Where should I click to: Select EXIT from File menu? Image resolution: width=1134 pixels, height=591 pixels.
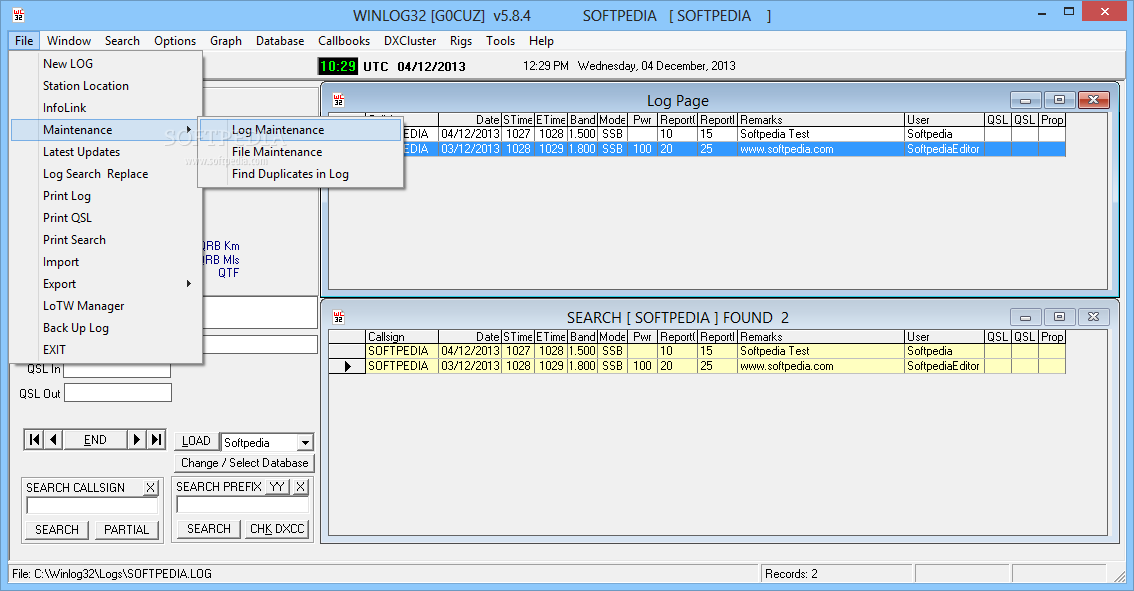pos(107,349)
